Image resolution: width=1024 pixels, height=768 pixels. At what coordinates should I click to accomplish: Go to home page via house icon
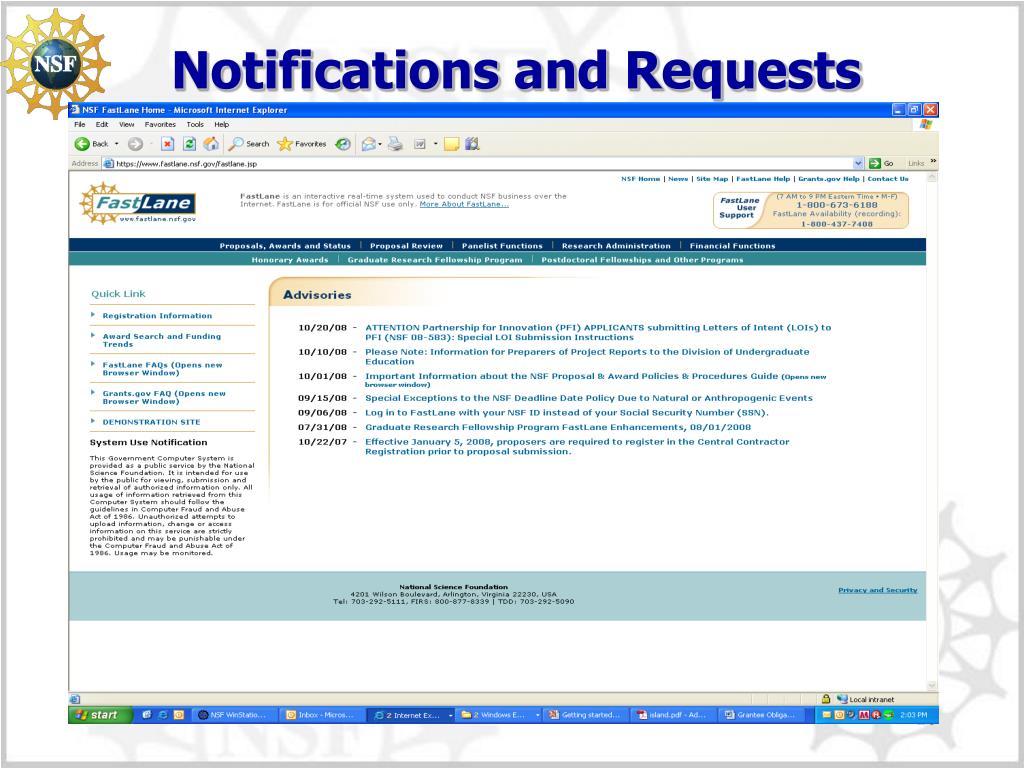[x=211, y=144]
